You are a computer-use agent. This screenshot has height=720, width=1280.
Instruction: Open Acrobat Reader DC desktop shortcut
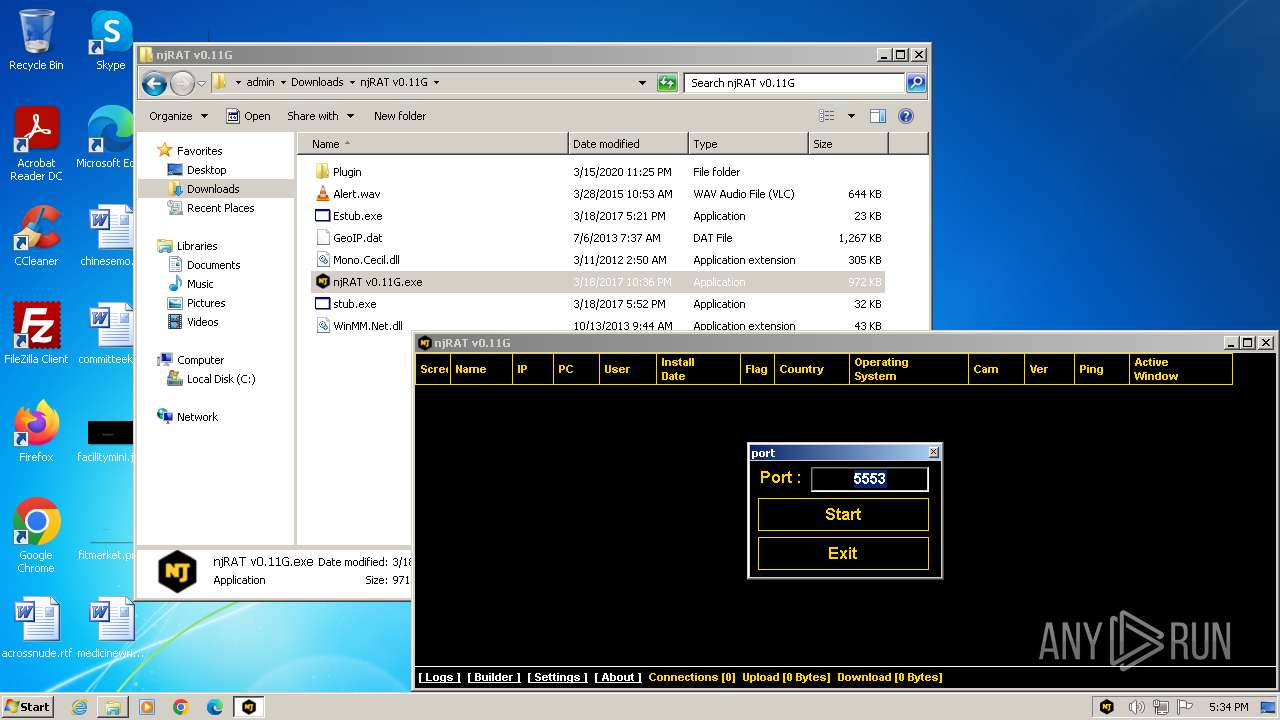click(36, 143)
